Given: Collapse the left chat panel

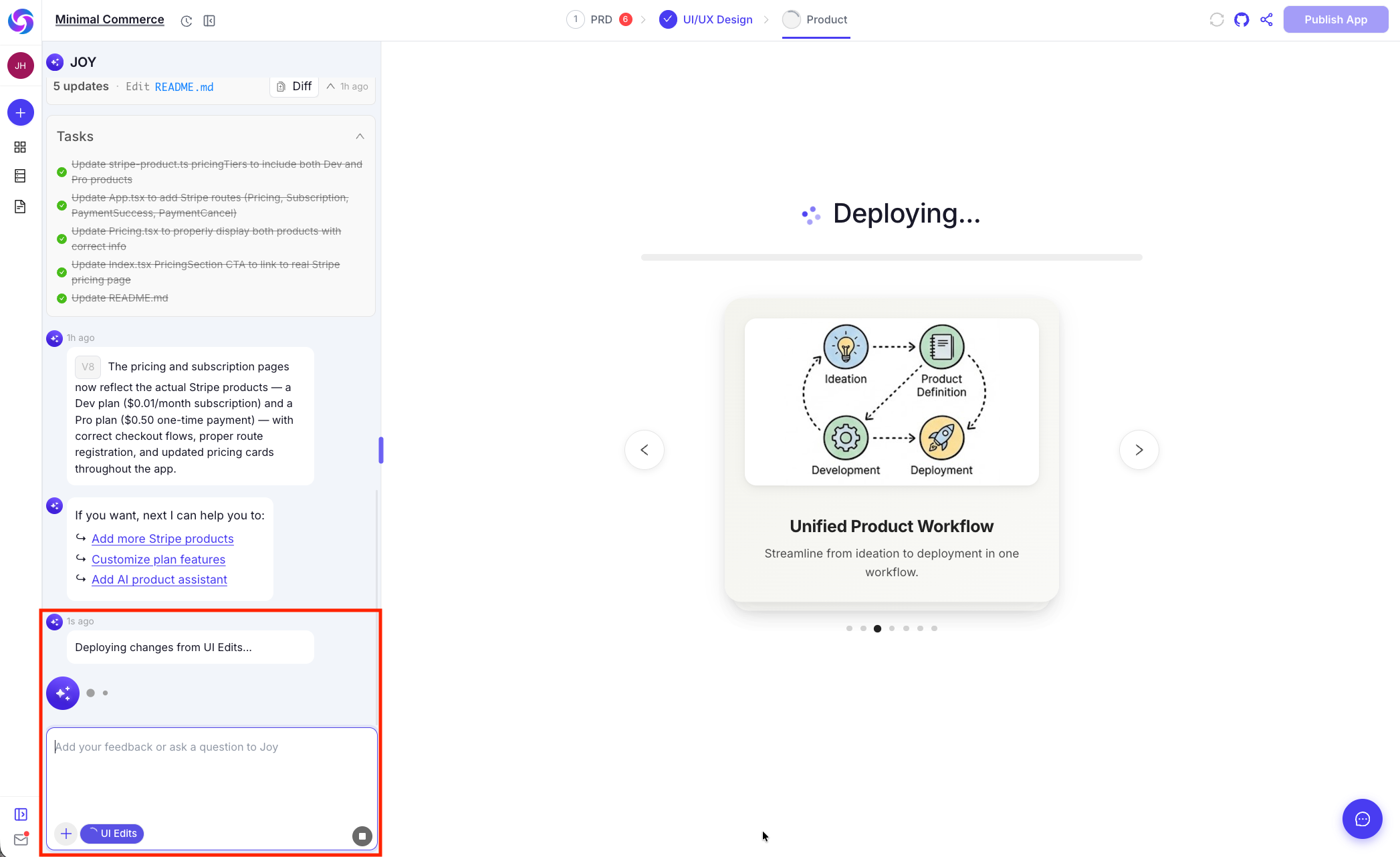Looking at the screenshot, I should click(x=209, y=21).
